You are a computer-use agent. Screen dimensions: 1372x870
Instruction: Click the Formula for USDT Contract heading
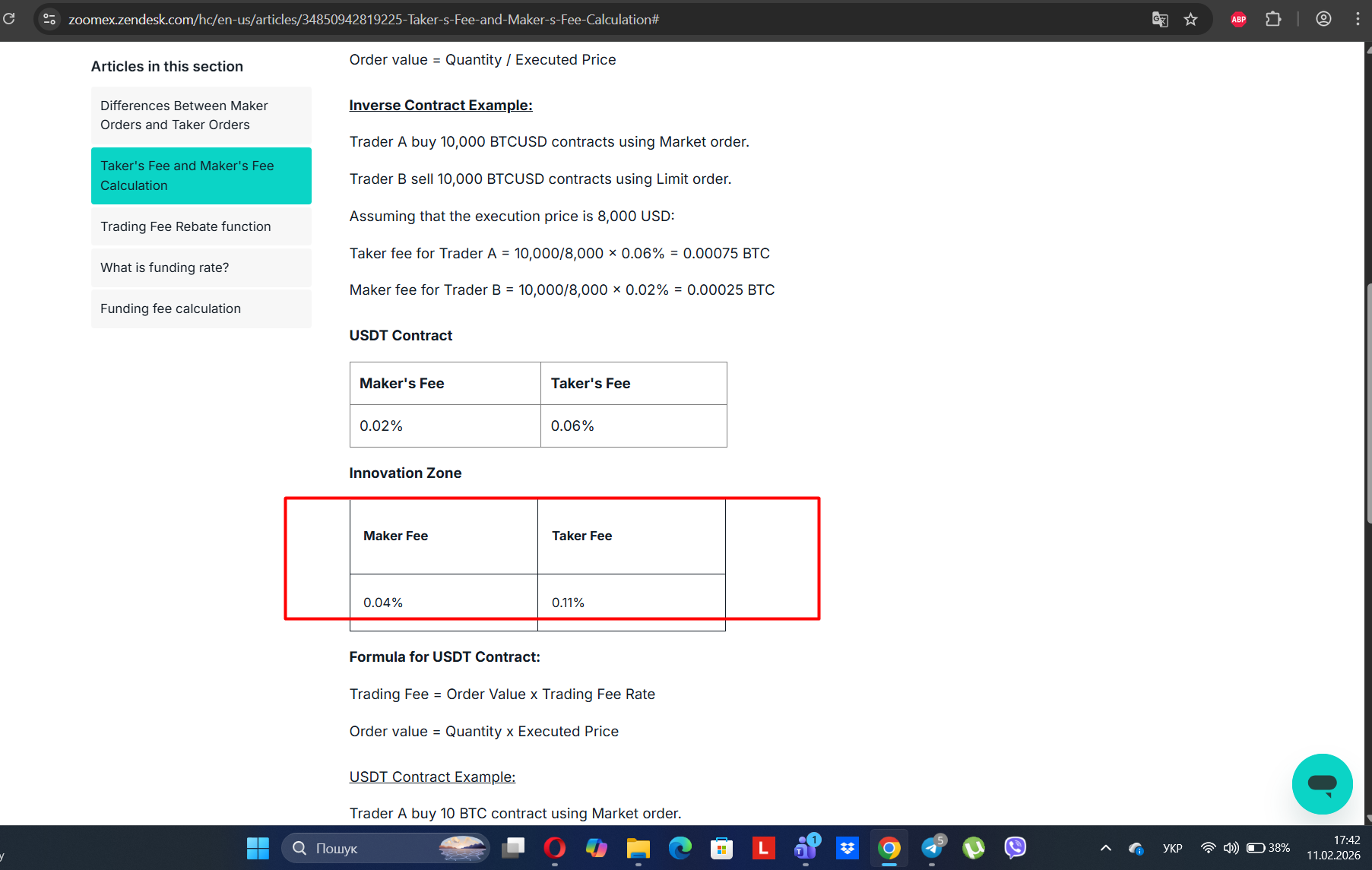[x=445, y=656]
